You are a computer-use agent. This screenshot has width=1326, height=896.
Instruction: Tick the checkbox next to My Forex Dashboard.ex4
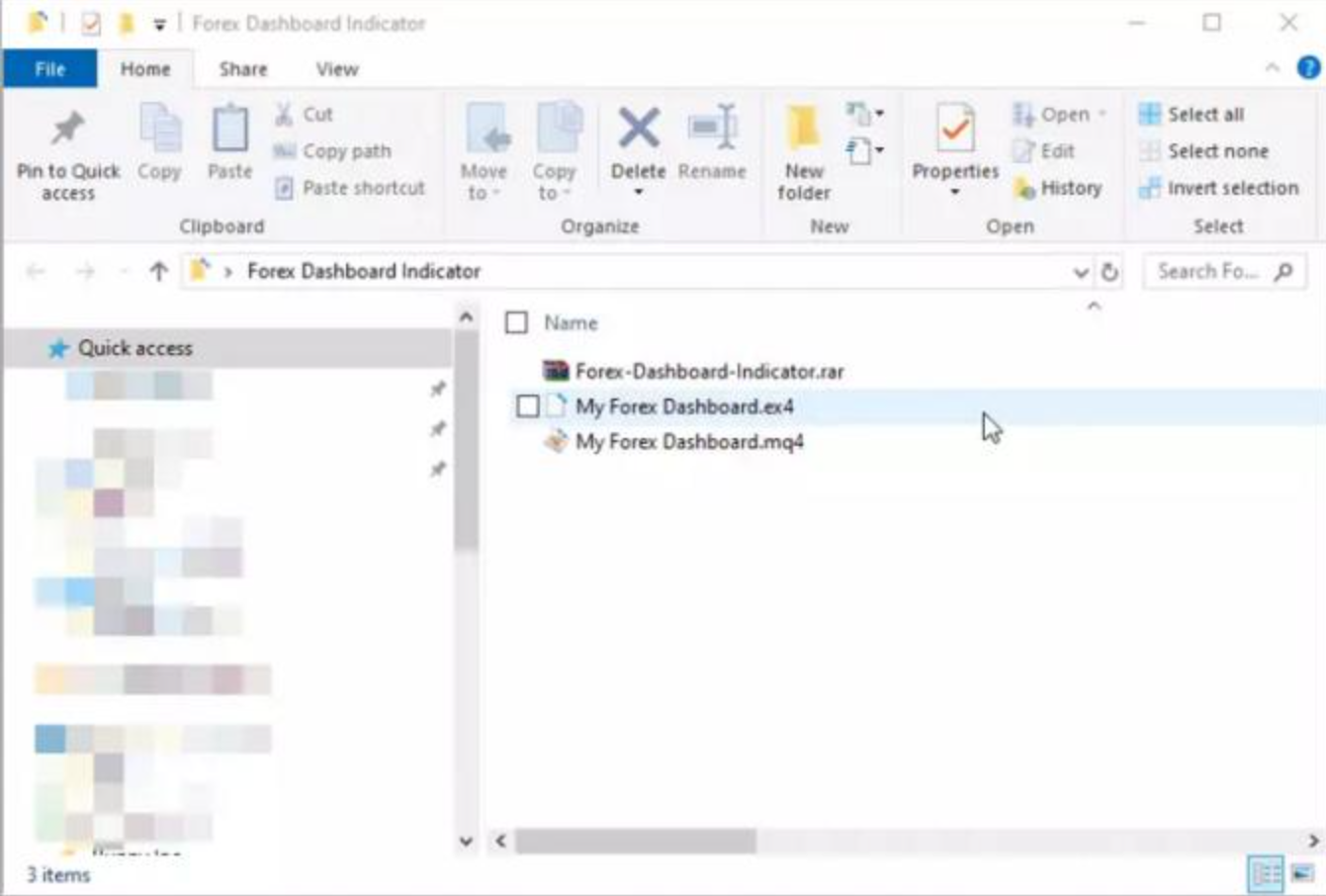pyautogui.click(x=528, y=406)
